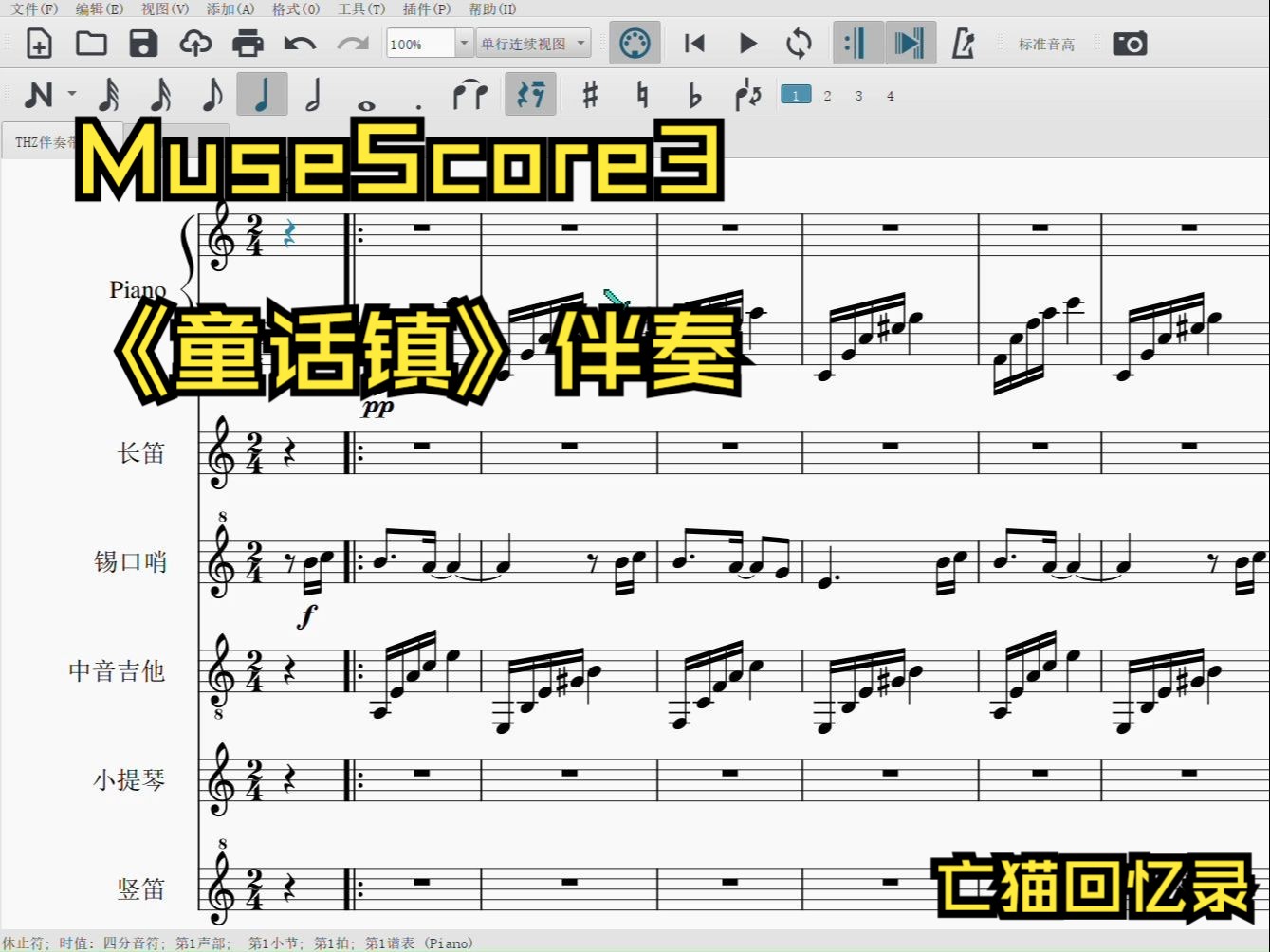Toggle note input mode N
The image size is (1270, 952).
(x=39, y=95)
